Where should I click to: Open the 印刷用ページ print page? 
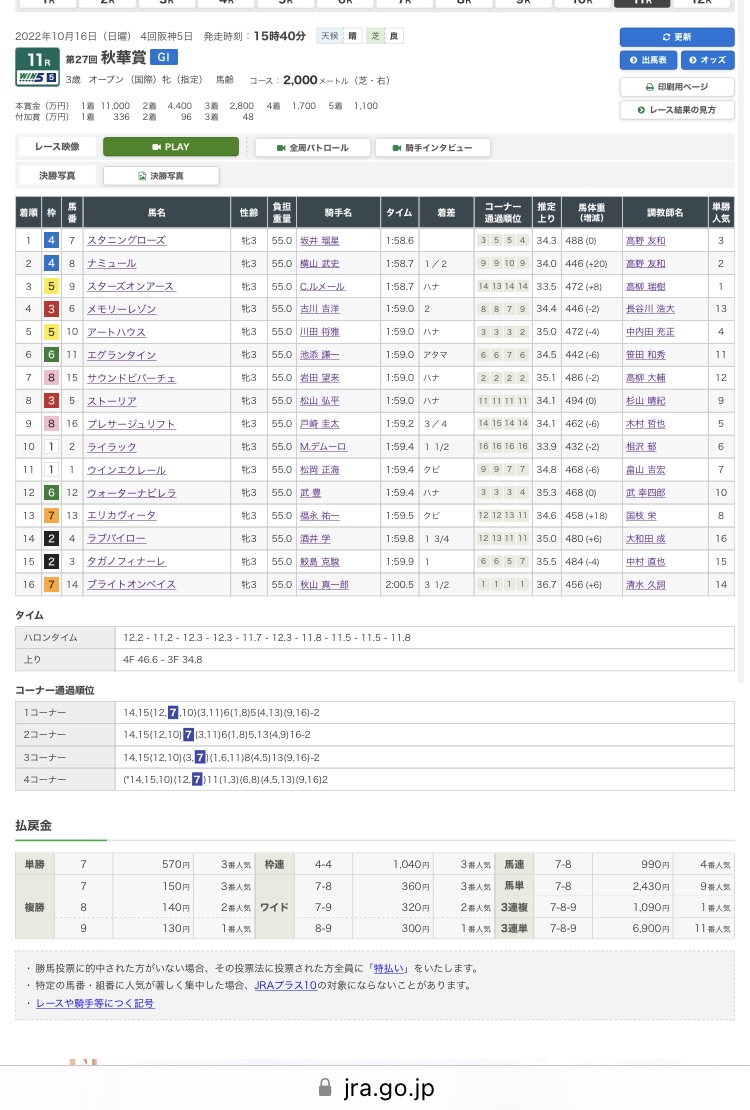[x=676, y=86]
